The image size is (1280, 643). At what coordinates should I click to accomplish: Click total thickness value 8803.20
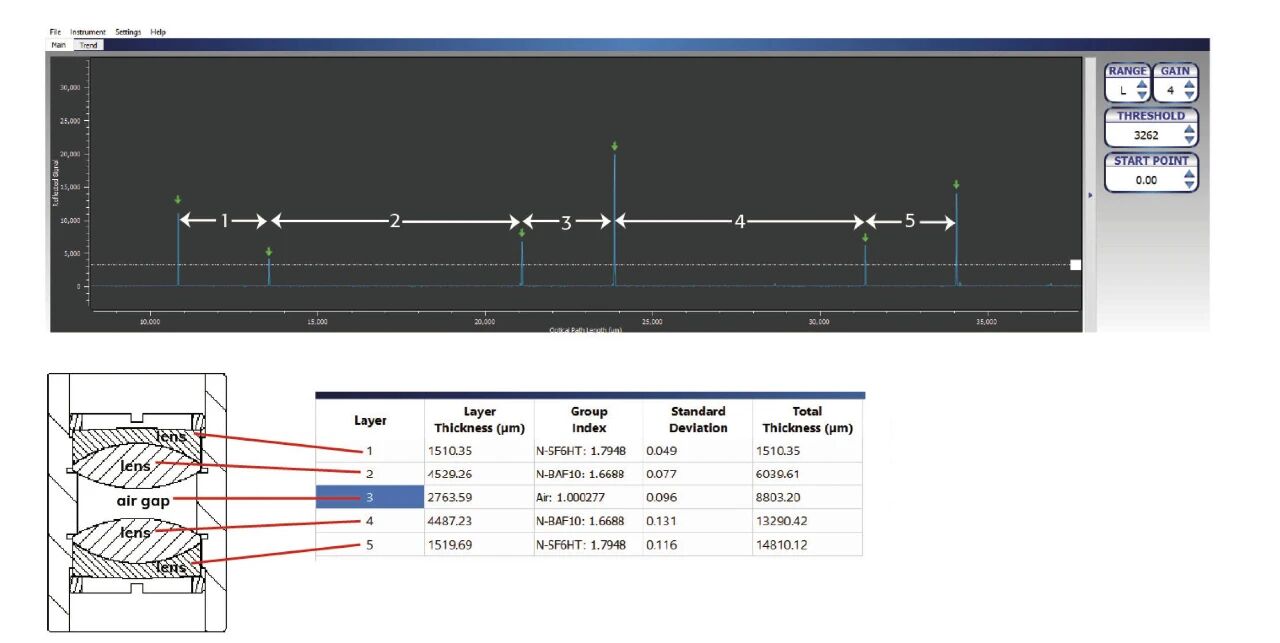click(x=777, y=497)
